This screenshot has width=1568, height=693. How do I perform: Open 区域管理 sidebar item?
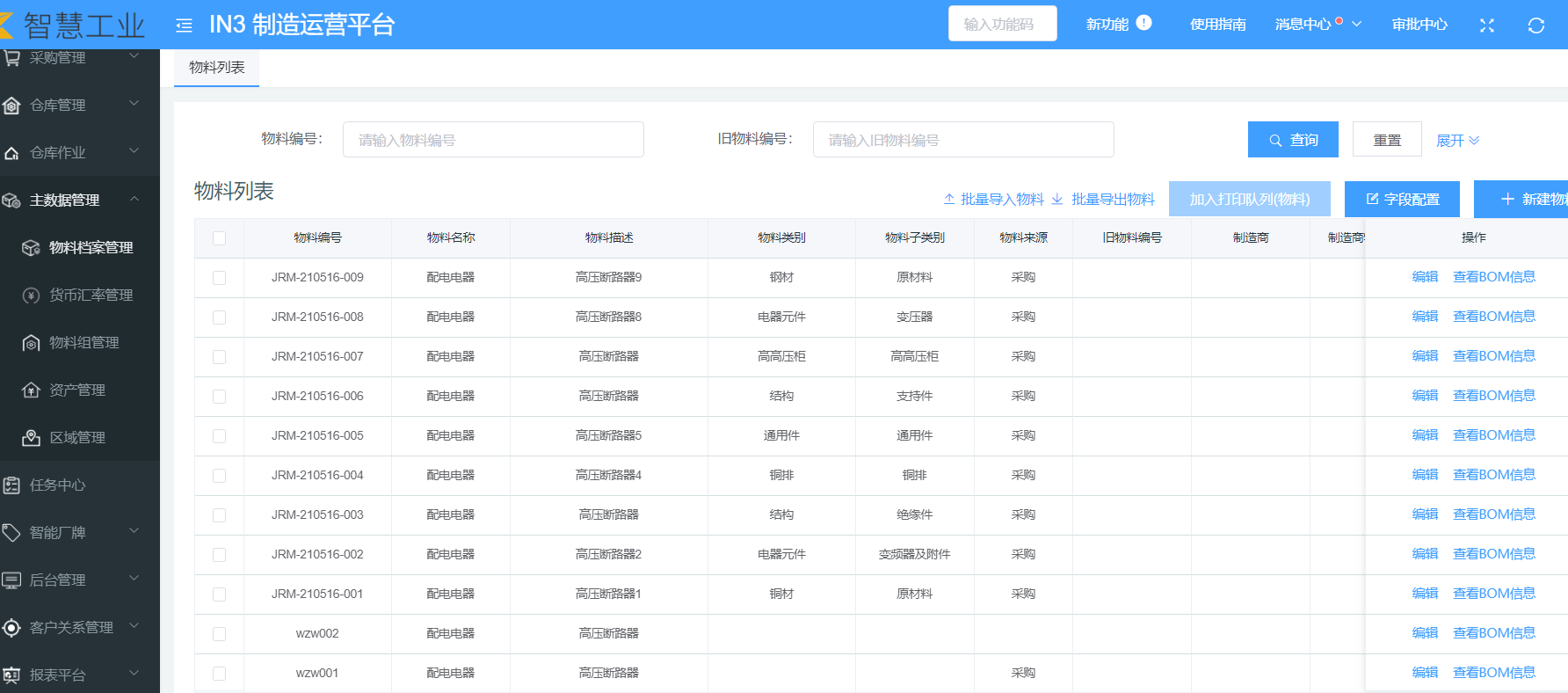pos(77,437)
